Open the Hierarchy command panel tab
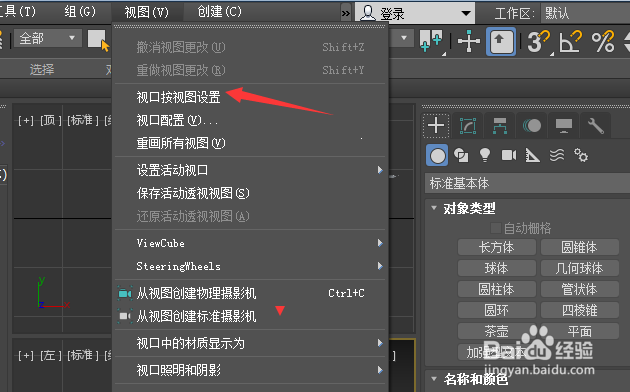Image resolution: width=630 pixels, height=392 pixels. coord(499,126)
